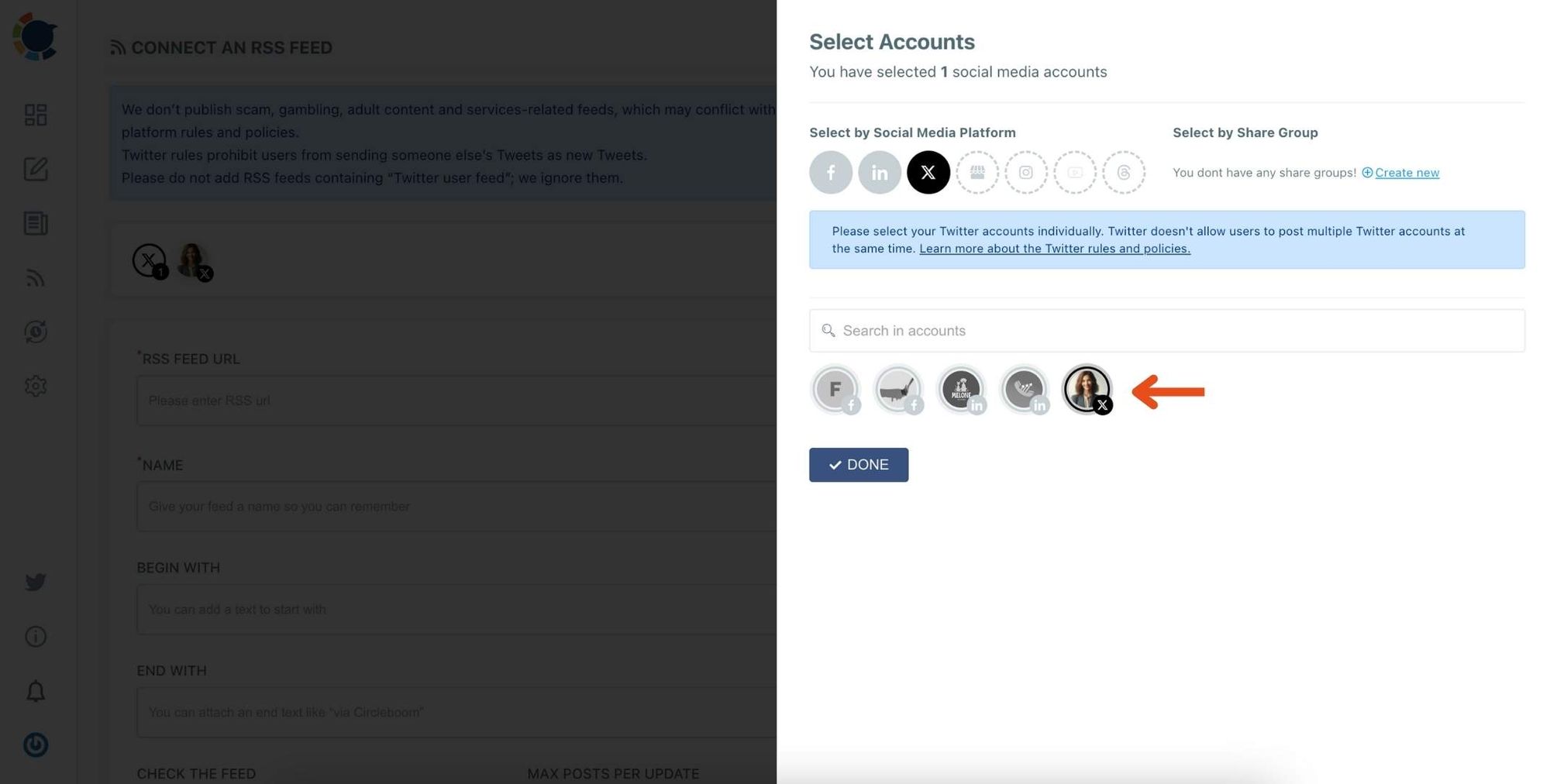1550x784 pixels.
Task: Open the settings gear in the sidebar
Action: coord(35,386)
